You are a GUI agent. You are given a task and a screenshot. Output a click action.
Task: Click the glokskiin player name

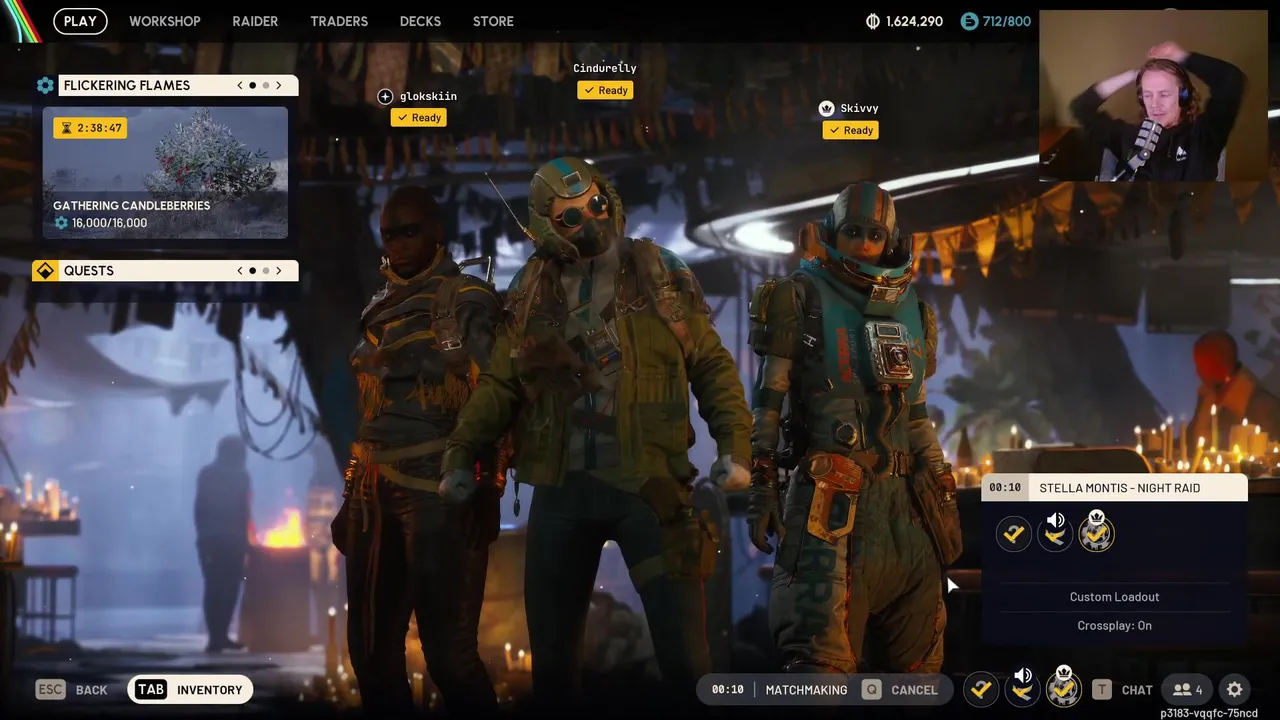point(428,96)
